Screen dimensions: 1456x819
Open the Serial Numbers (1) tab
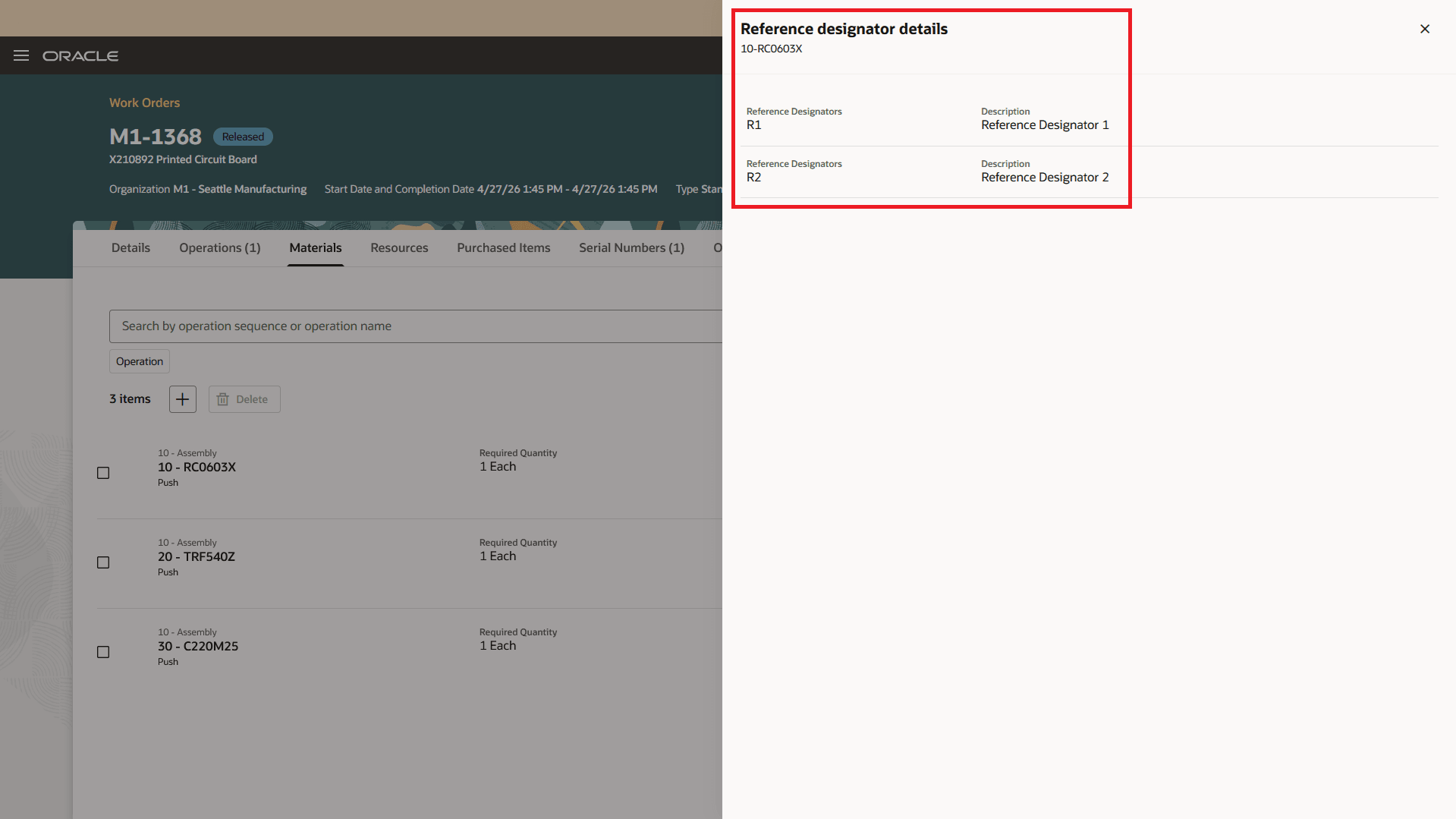click(x=631, y=247)
